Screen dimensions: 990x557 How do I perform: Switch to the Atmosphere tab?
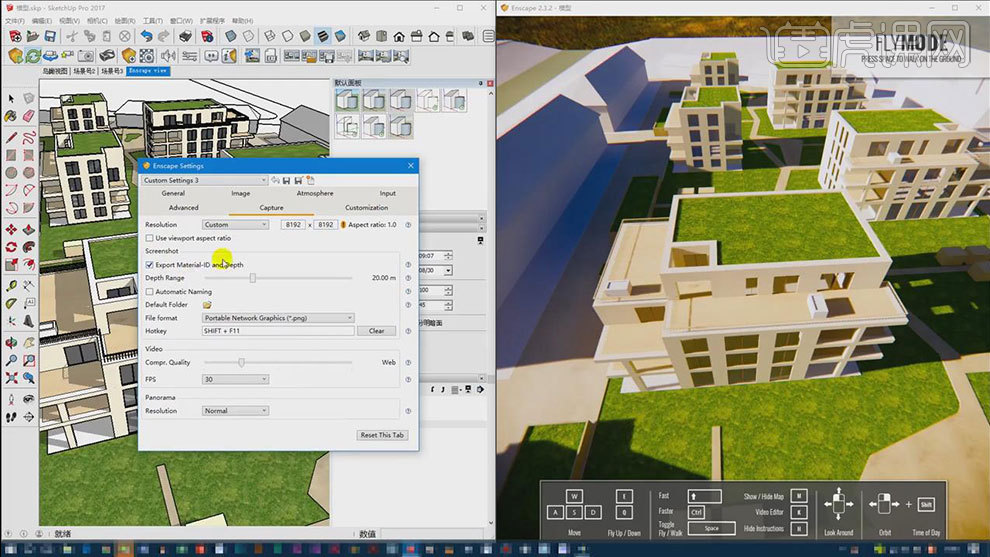coord(314,193)
